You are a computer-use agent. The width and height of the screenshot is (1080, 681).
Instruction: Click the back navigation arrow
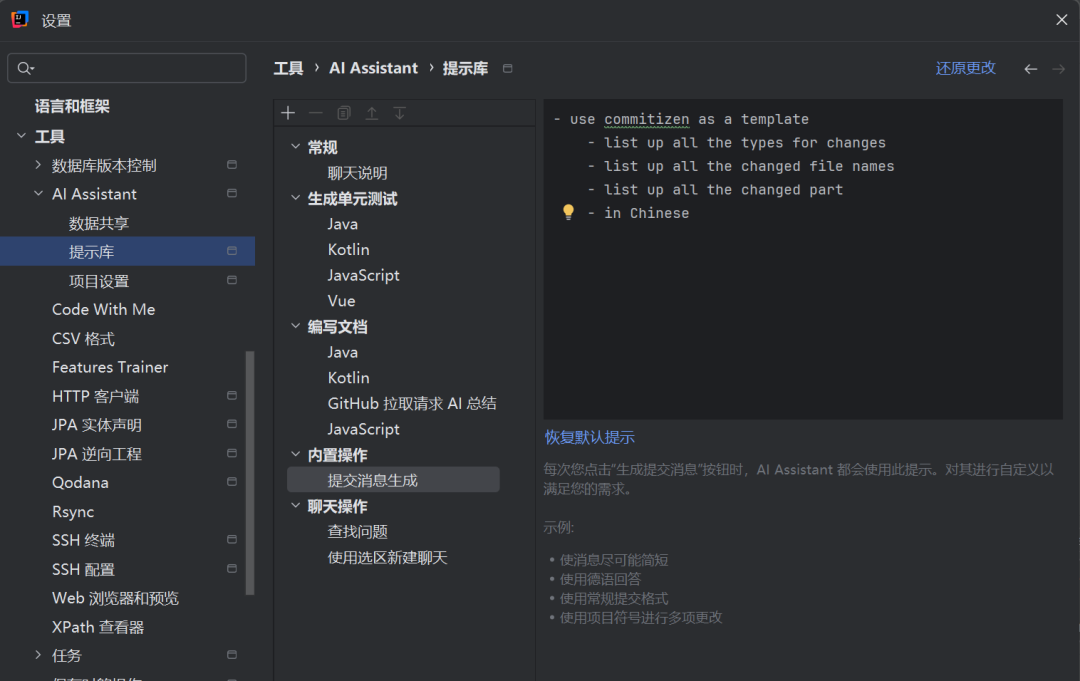[x=1030, y=69]
